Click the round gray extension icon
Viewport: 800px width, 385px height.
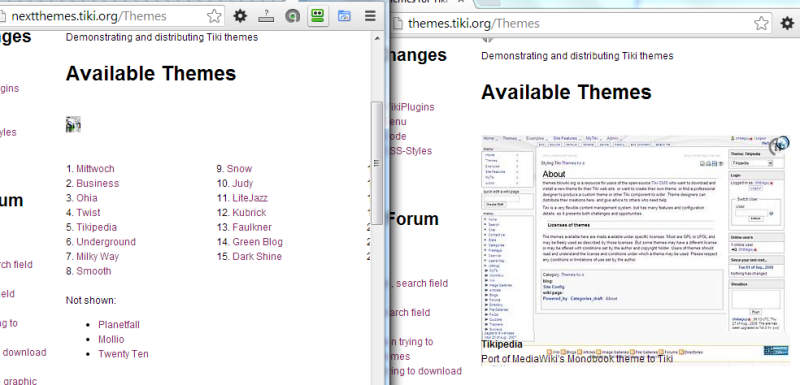[x=292, y=17]
